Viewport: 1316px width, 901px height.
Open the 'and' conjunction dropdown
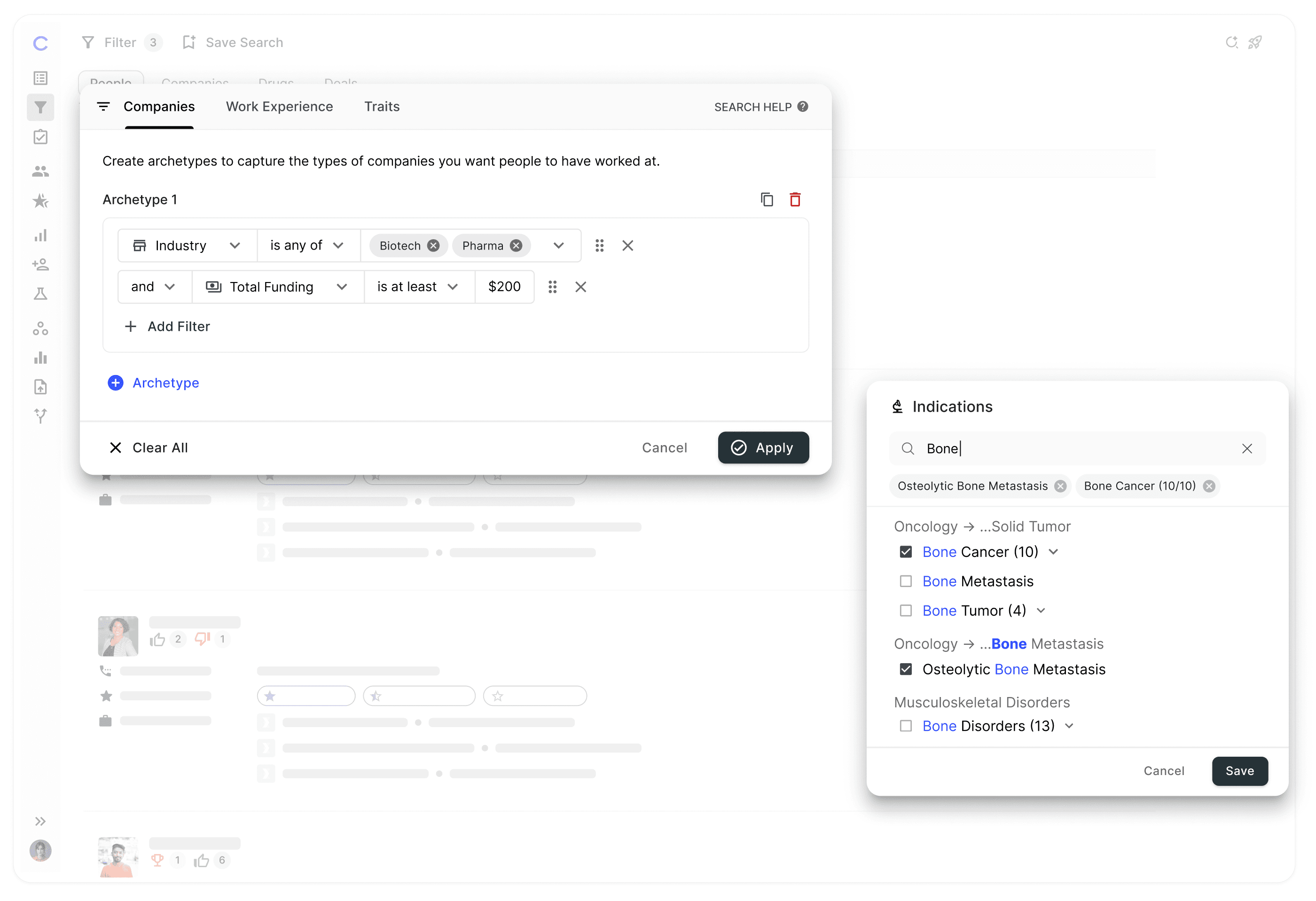point(154,287)
